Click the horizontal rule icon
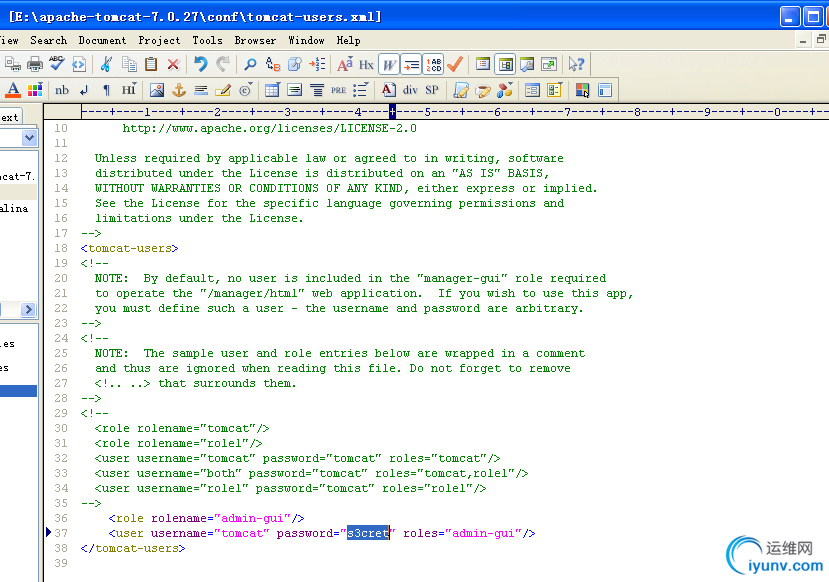The width and height of the screenshot is (829, 582). click(x=201, y=90)
